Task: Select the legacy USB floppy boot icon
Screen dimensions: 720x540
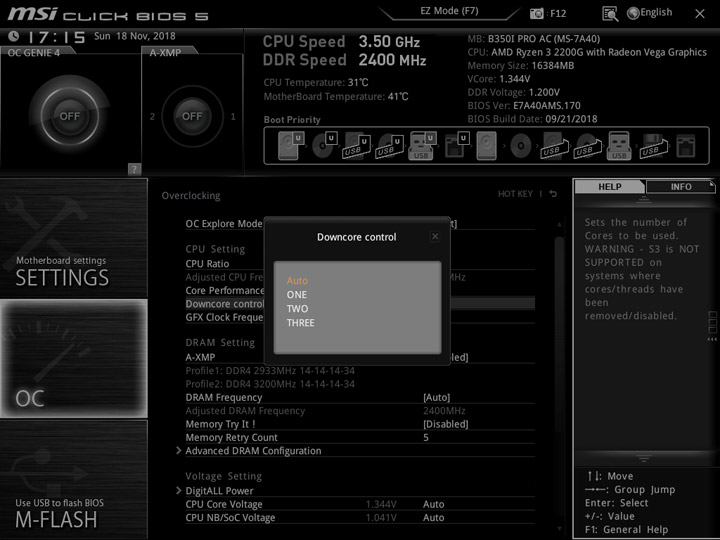Action: (x=653, y=146)
